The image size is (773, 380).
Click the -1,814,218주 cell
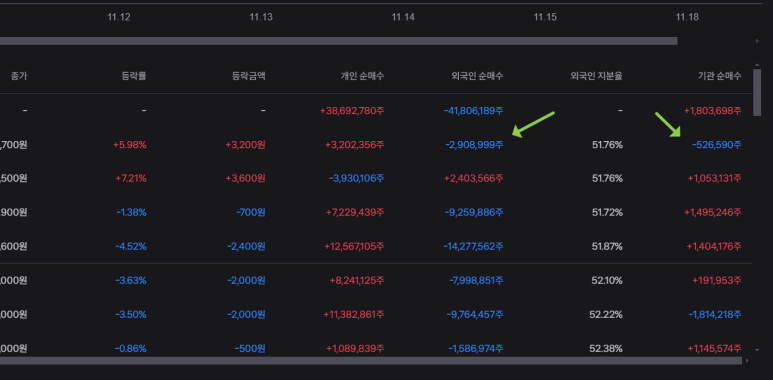pos(715,314)
